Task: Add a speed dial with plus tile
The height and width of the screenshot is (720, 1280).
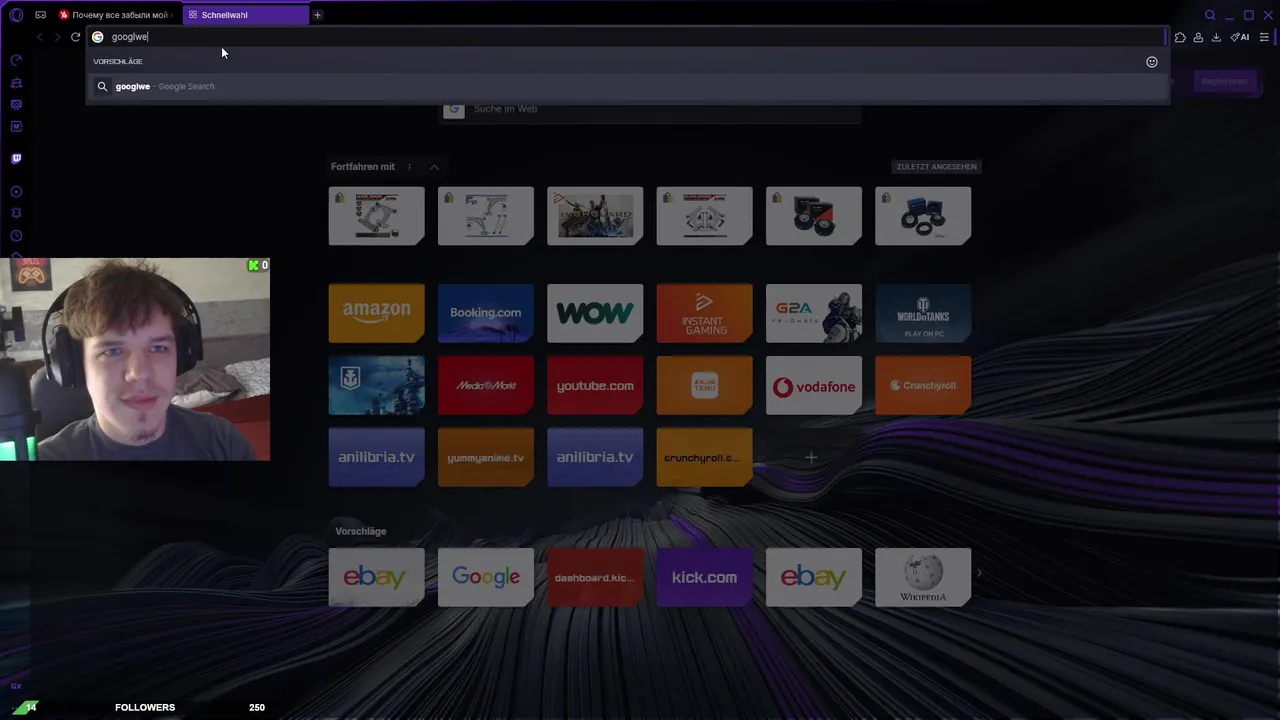Action: tap(811, 457)
